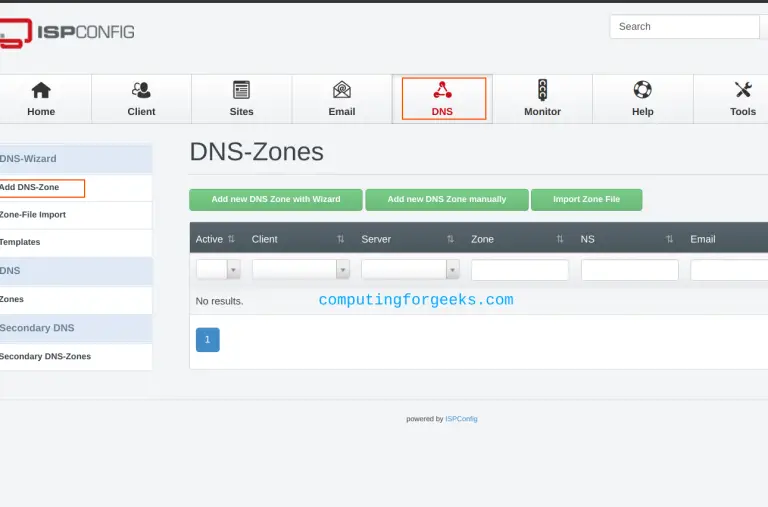Open Secondary DNS-Zones sidebar item

coord(45,357)
